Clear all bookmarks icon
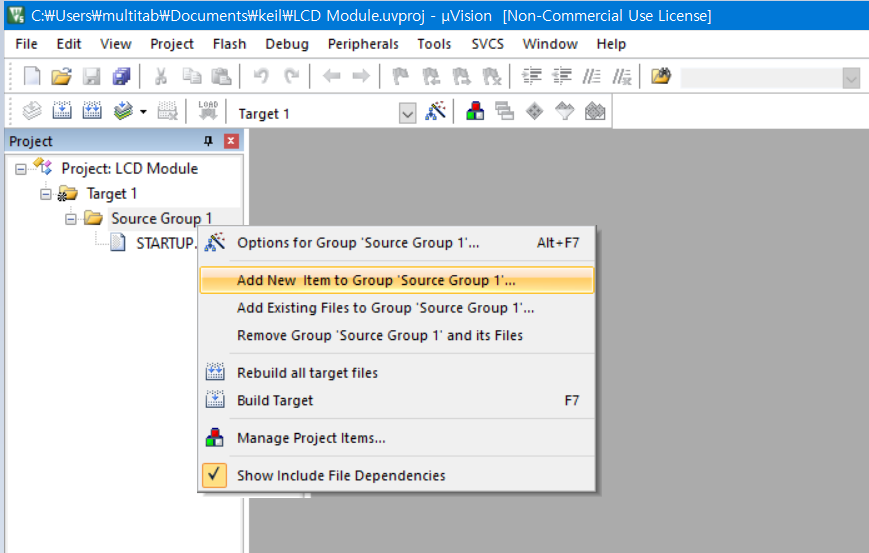Screen dimensions: 869x553 coord(492,76)
